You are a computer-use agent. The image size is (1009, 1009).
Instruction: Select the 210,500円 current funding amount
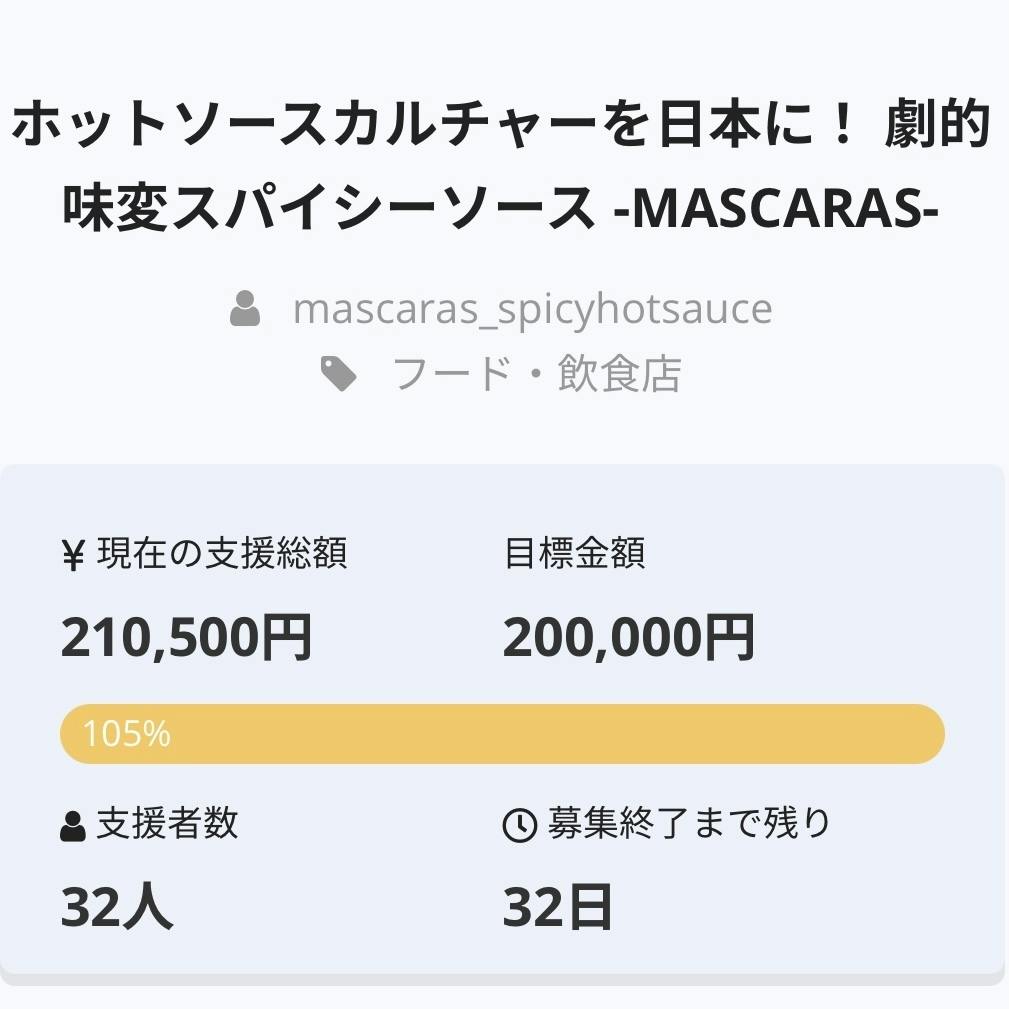[187, 638]
